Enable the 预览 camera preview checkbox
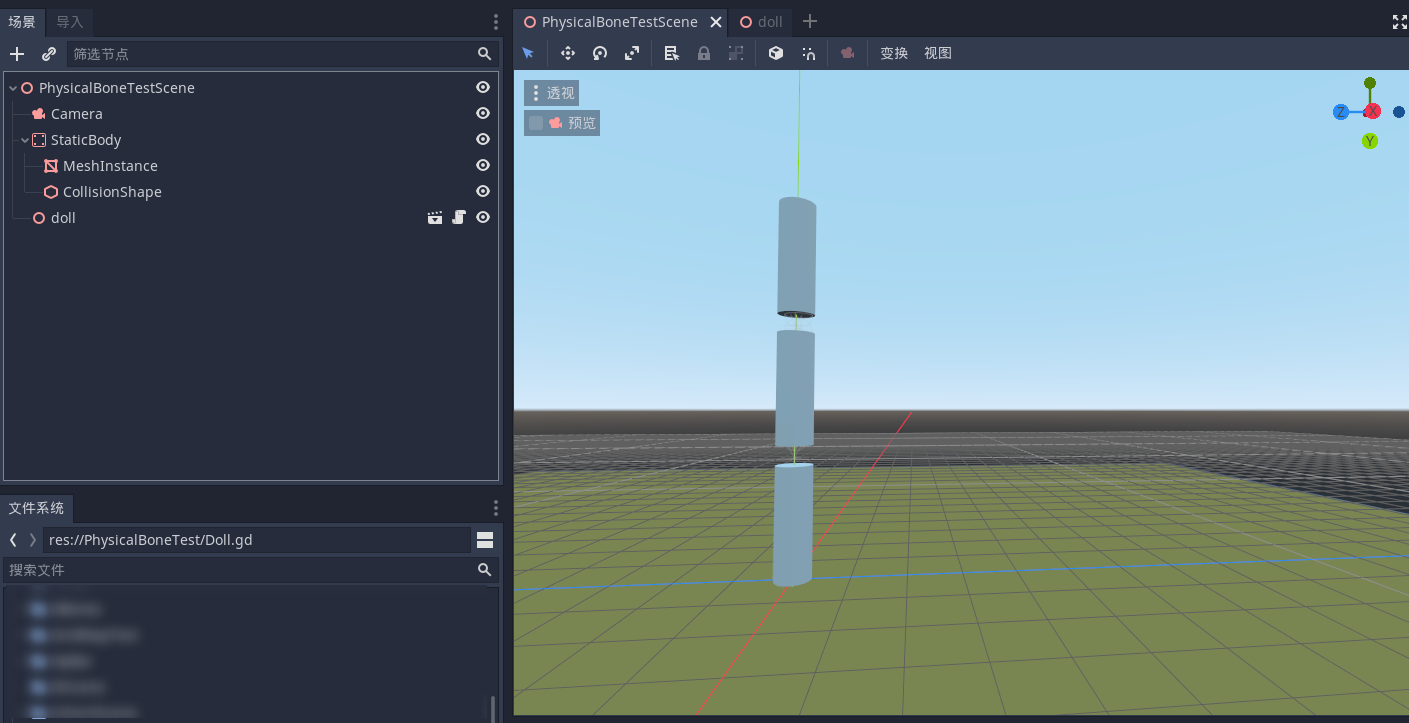The height and width of the screenshot is (723, 1409). pos(536,123)
